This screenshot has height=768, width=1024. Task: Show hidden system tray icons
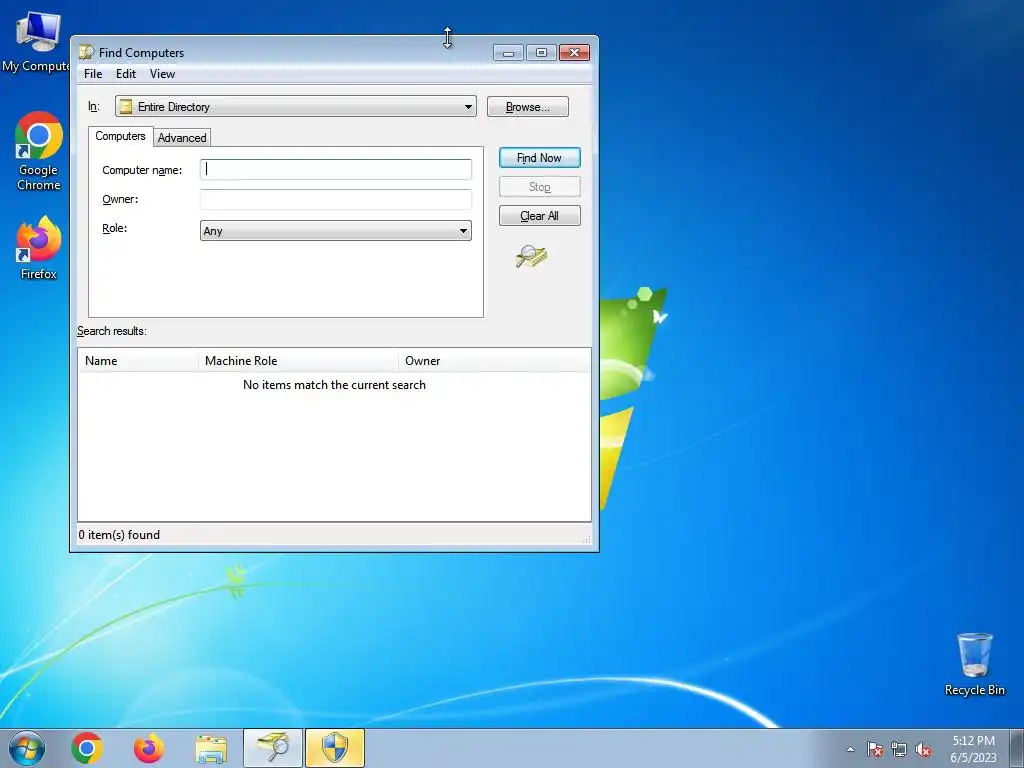tap(850, 749)
